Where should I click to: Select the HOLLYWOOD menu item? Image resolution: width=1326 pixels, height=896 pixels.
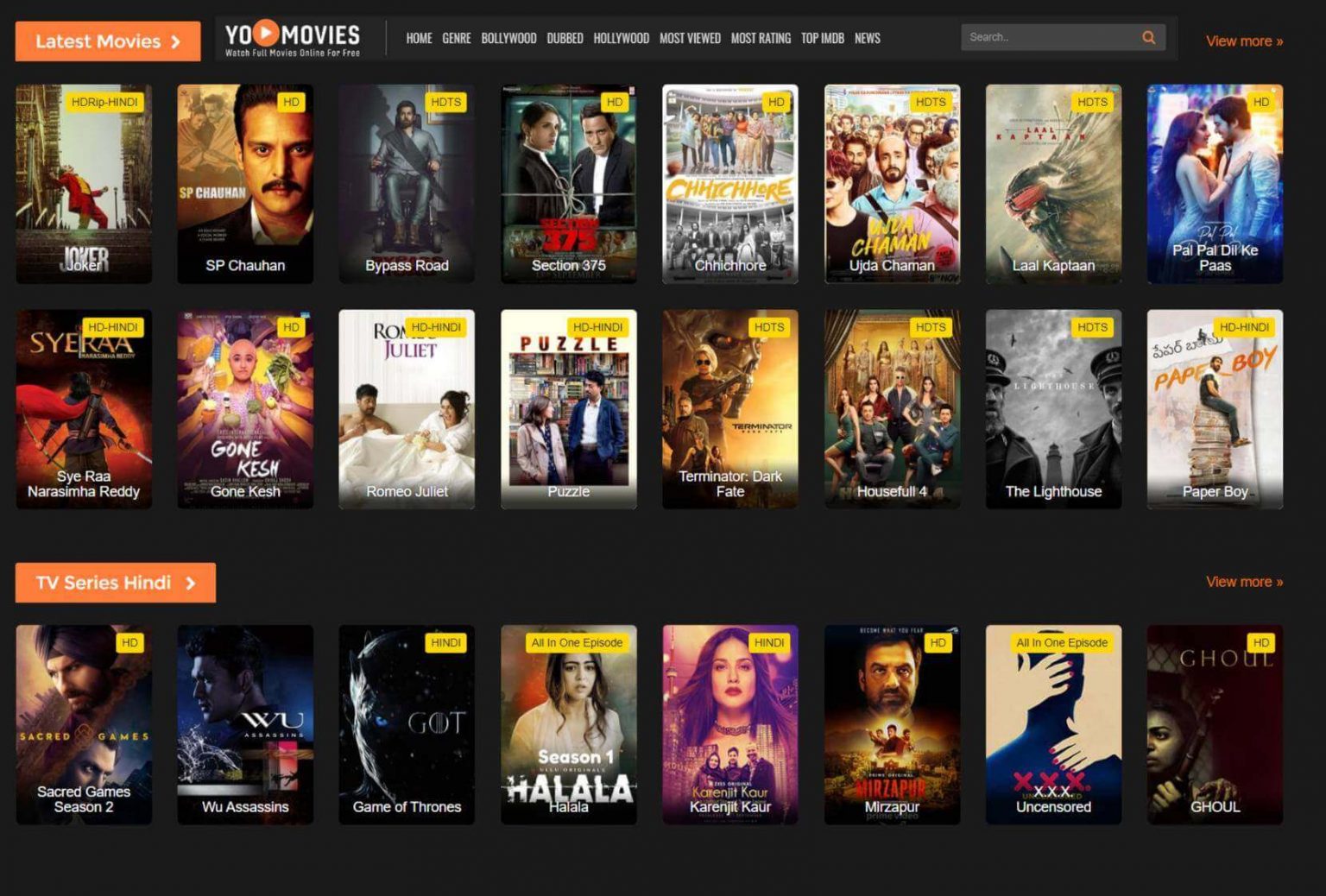pos(621,38)
